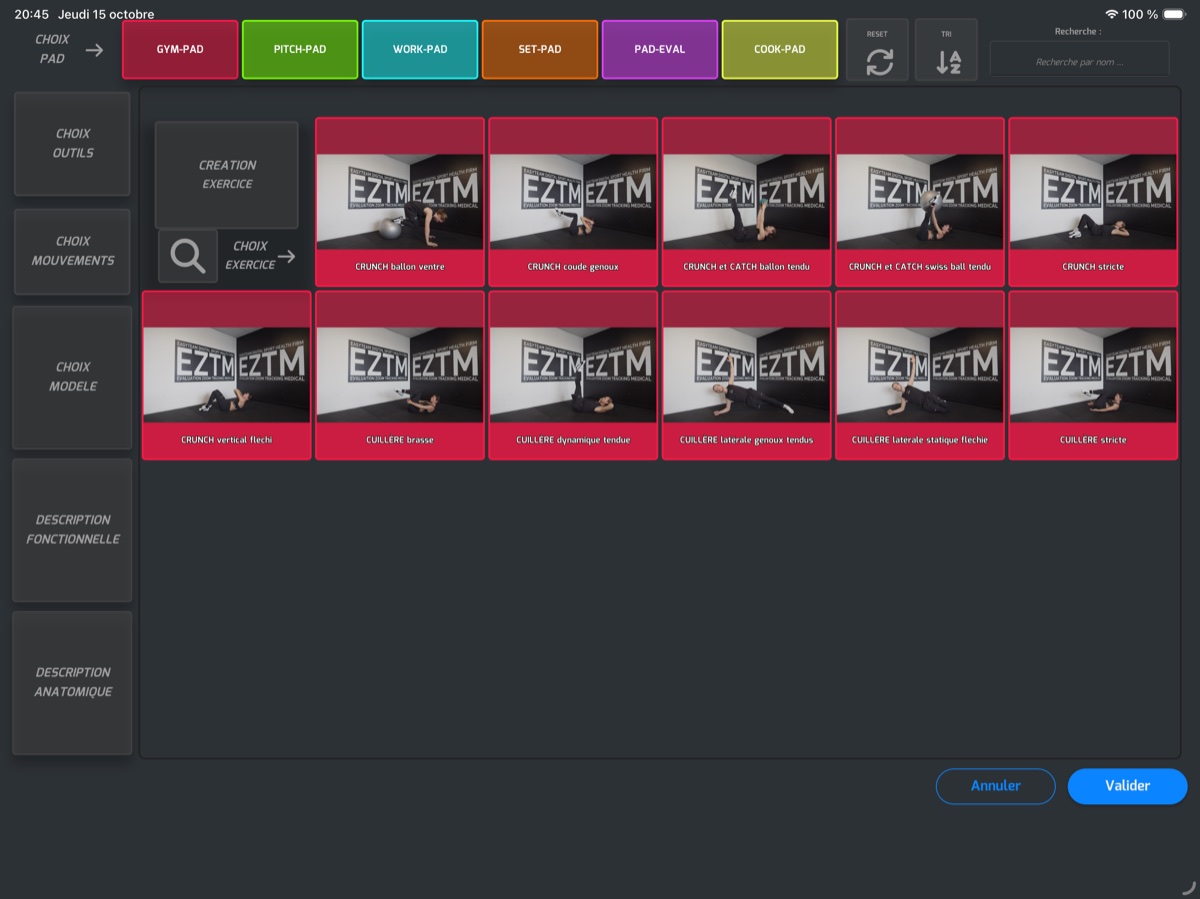Tap the Wi-Fi status icon

pos(1111,14)
